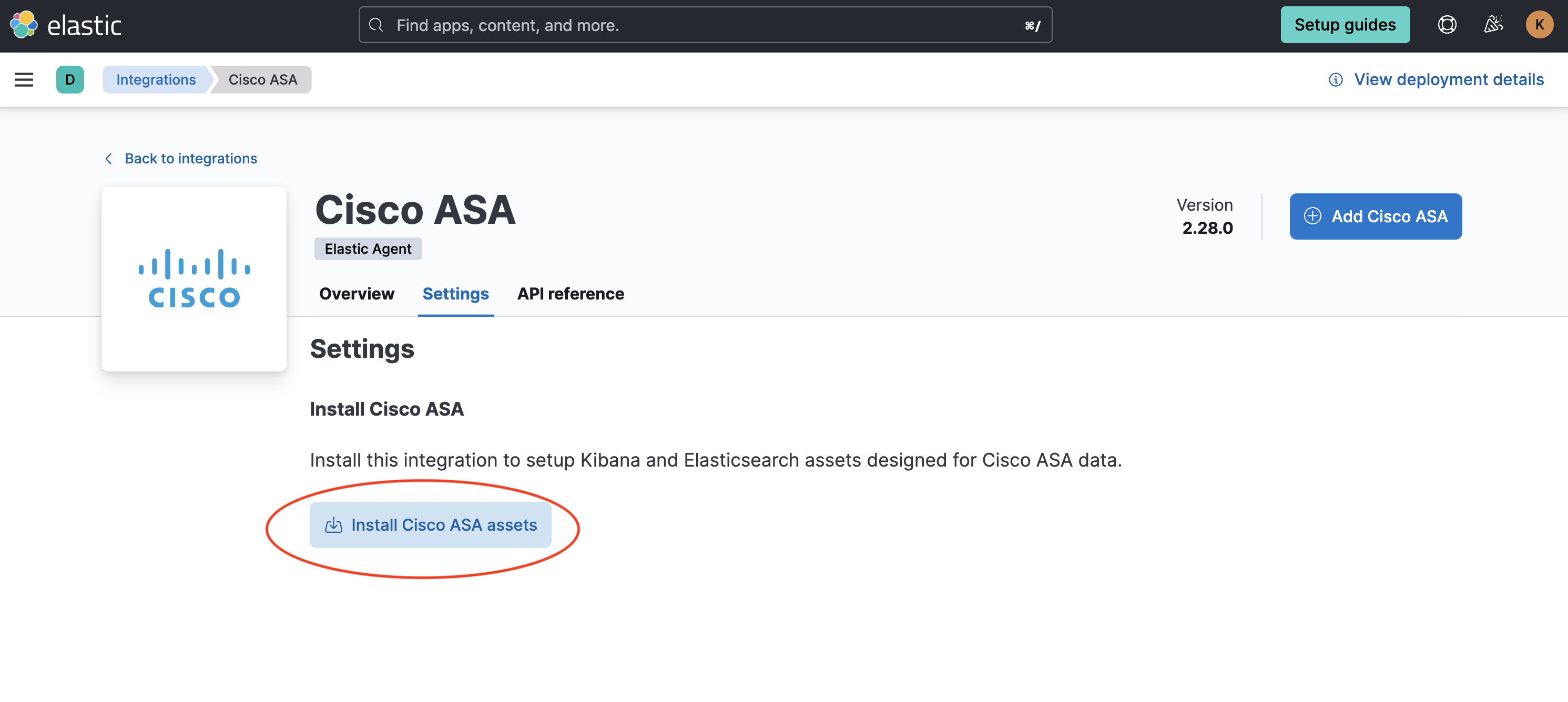Select the Settings tab
Image resolution: width=1568 pixels, height=702 pixels.
(x=455, y=294)
